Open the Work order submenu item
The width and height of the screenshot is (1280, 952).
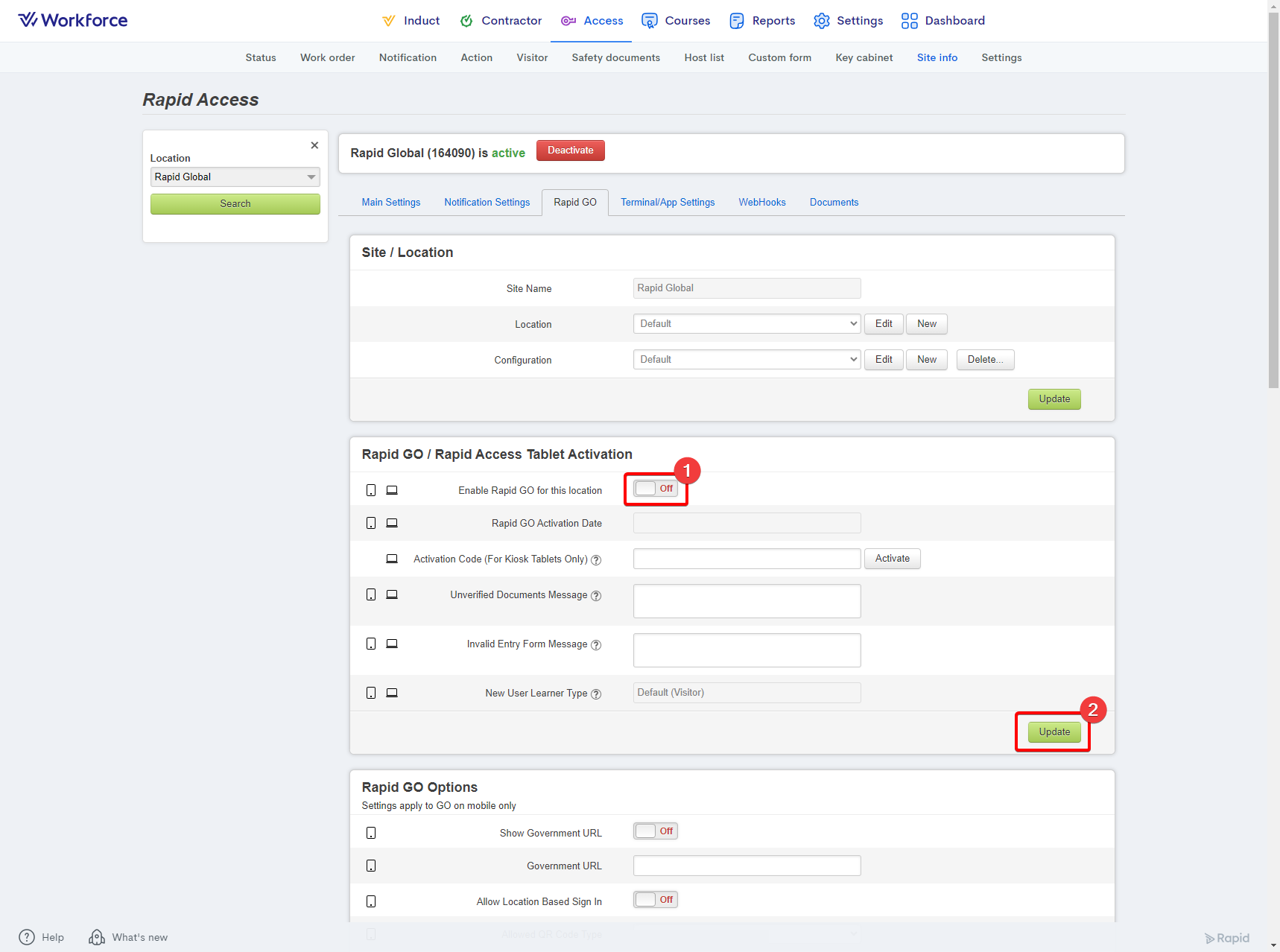328,58
